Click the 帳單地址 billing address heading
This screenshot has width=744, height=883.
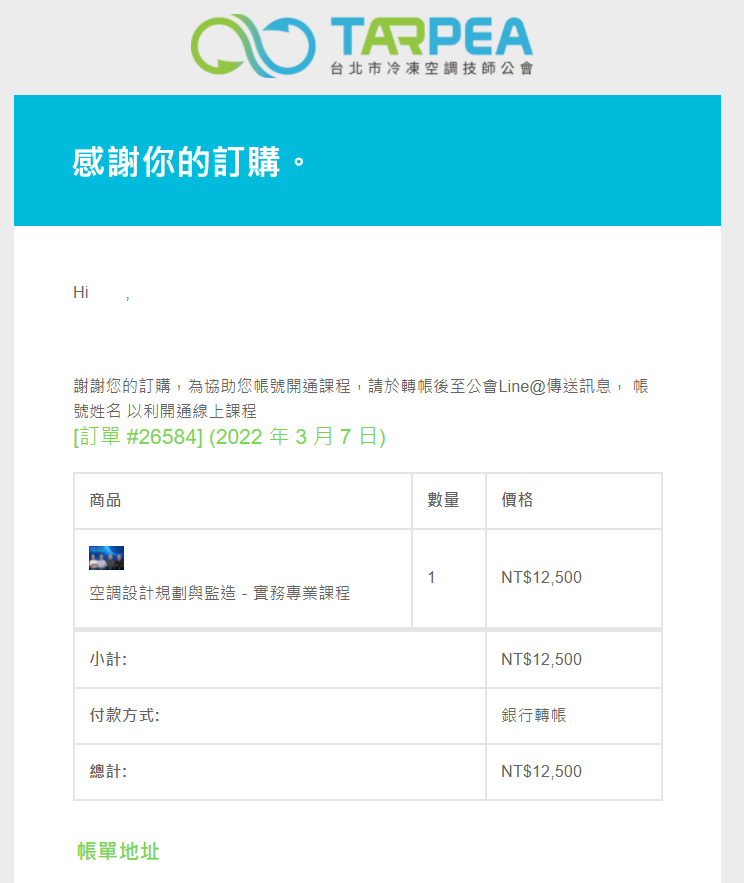tap(118, 851)
